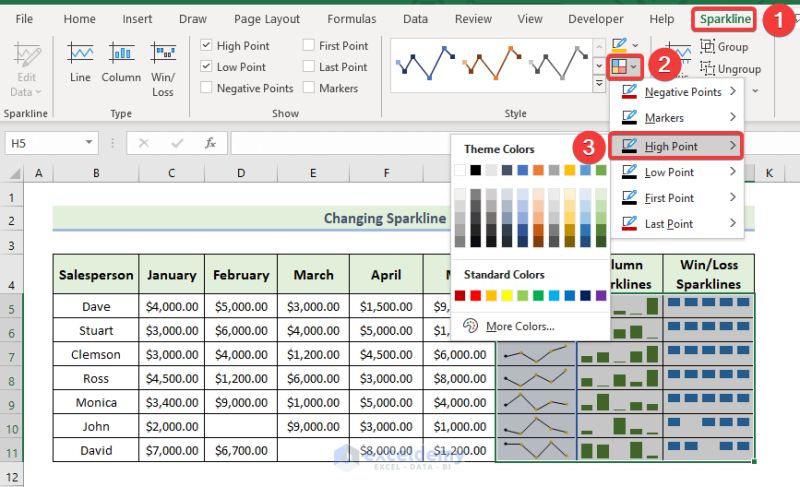This screenshot has height=487, width=800.
Task: Switch to the Page Layout tab
Action: (267, 19)
